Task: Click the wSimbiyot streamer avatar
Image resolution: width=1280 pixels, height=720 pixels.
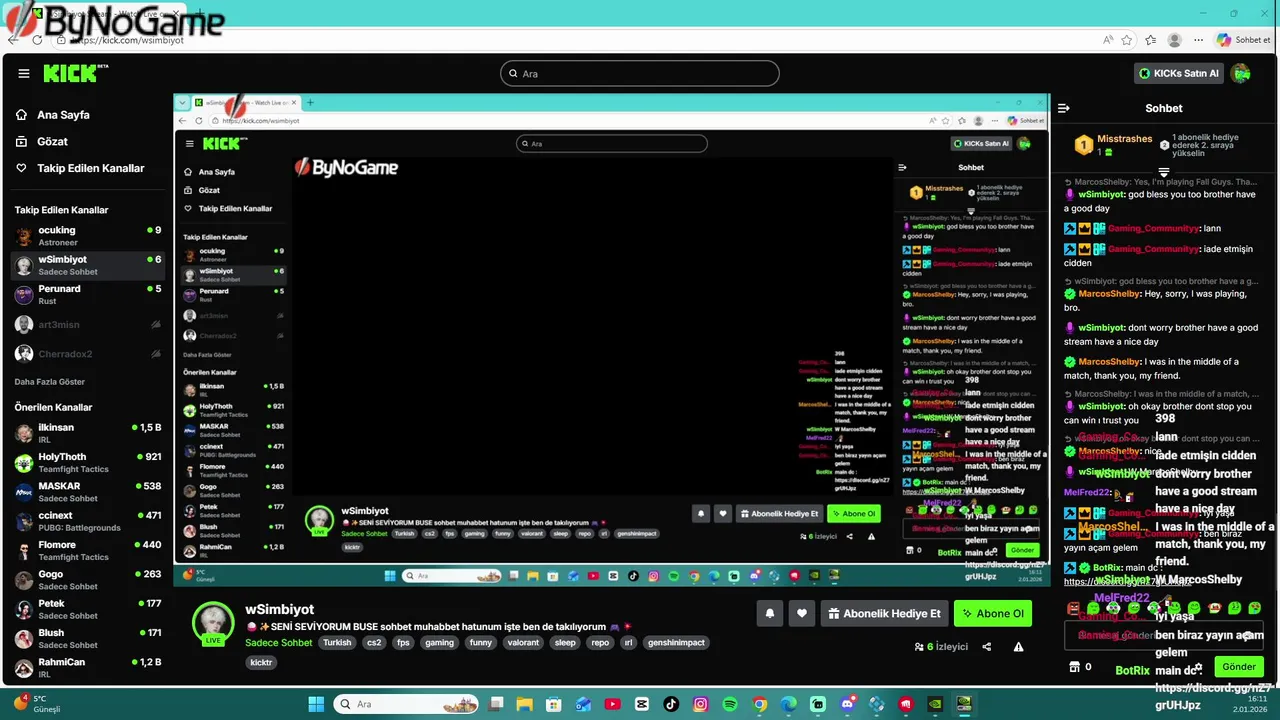Action: (213, 623)
